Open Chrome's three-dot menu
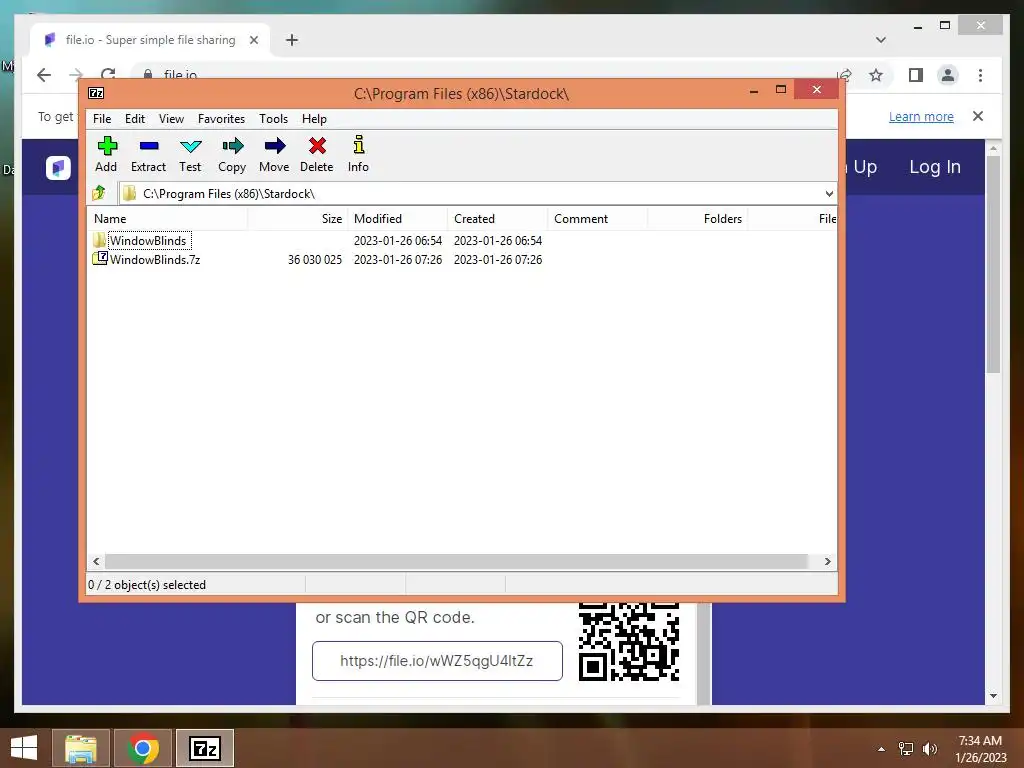The width and height of the screenshot is (1024, 768). (x=980, y=75)
